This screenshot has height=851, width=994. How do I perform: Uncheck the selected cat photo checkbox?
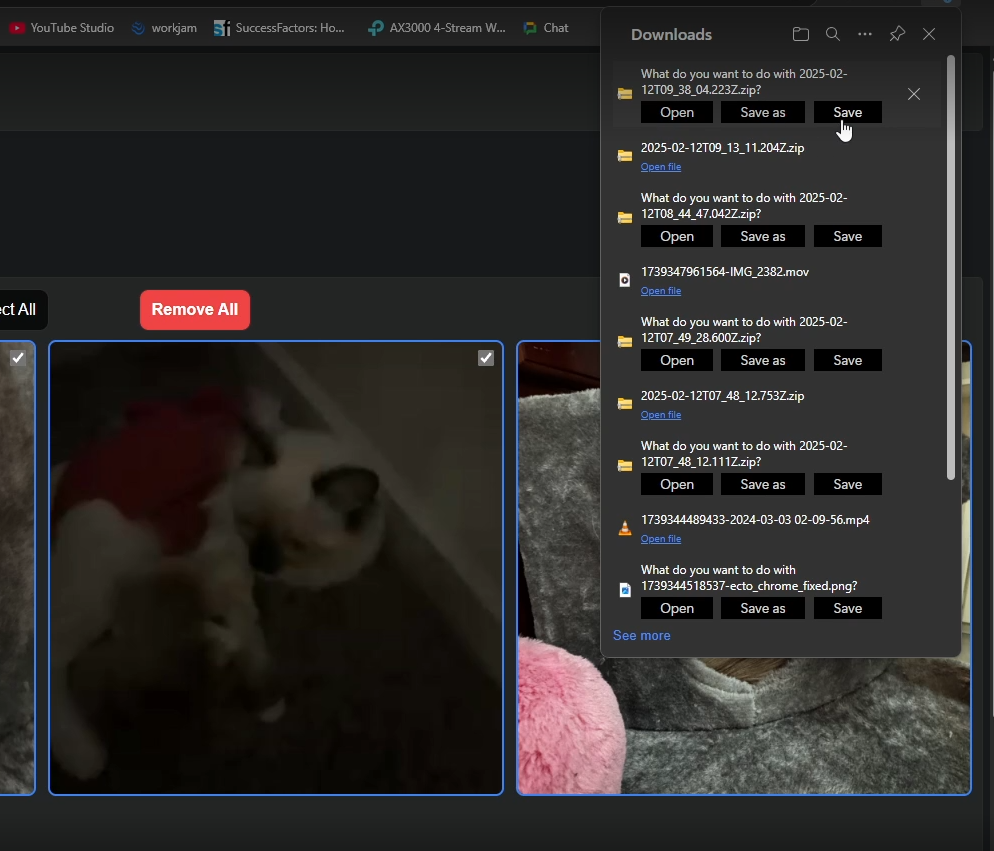coord(486,358)
